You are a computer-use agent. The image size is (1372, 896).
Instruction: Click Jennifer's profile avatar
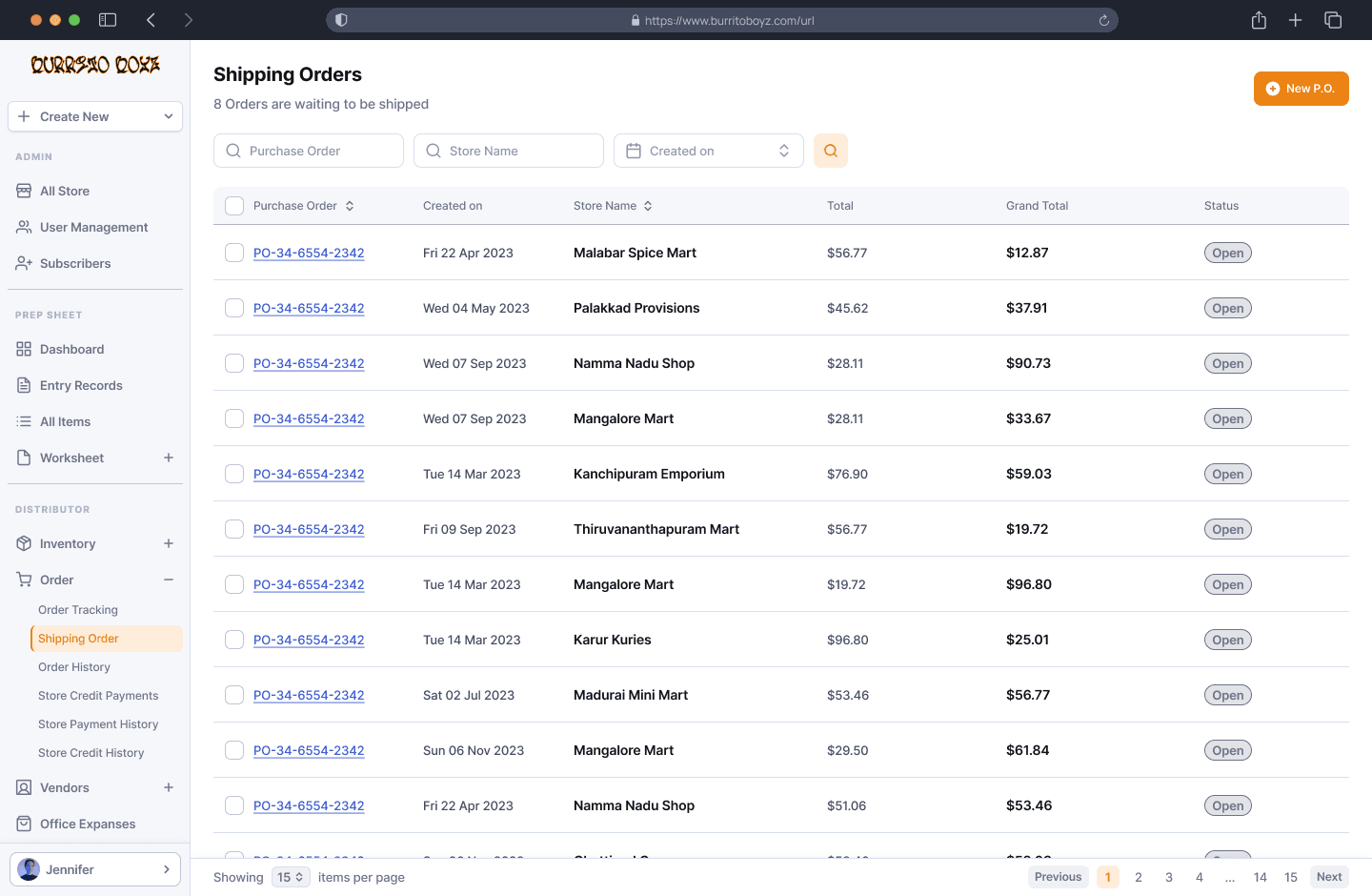[30, 869]
